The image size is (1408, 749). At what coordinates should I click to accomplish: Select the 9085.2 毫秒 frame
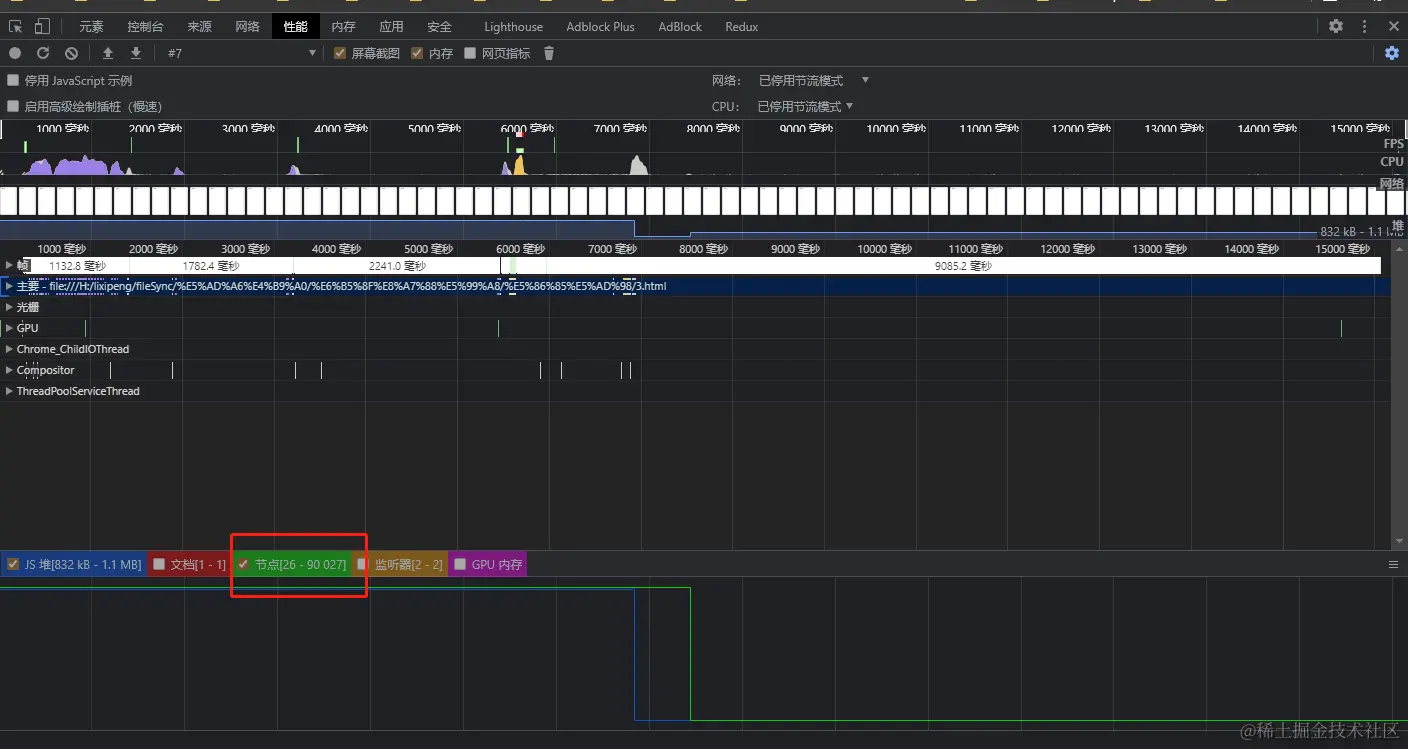[x=963, y=266]
